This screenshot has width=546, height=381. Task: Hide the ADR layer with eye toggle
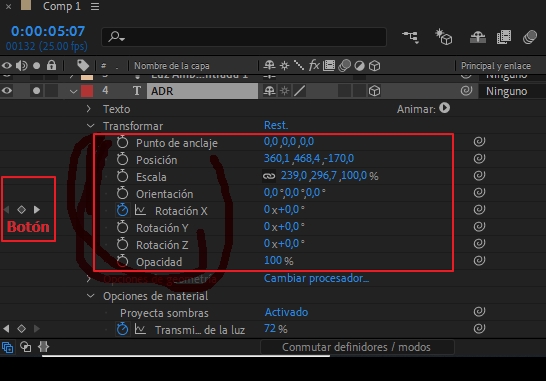click(7, 91)
